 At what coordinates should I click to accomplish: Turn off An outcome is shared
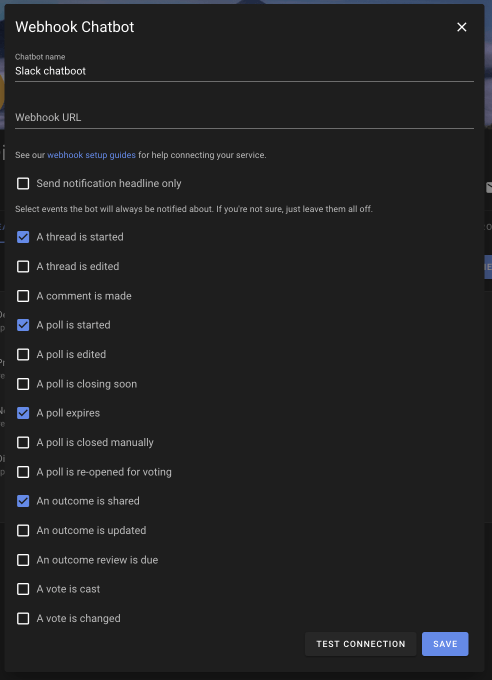pos(23,501)
